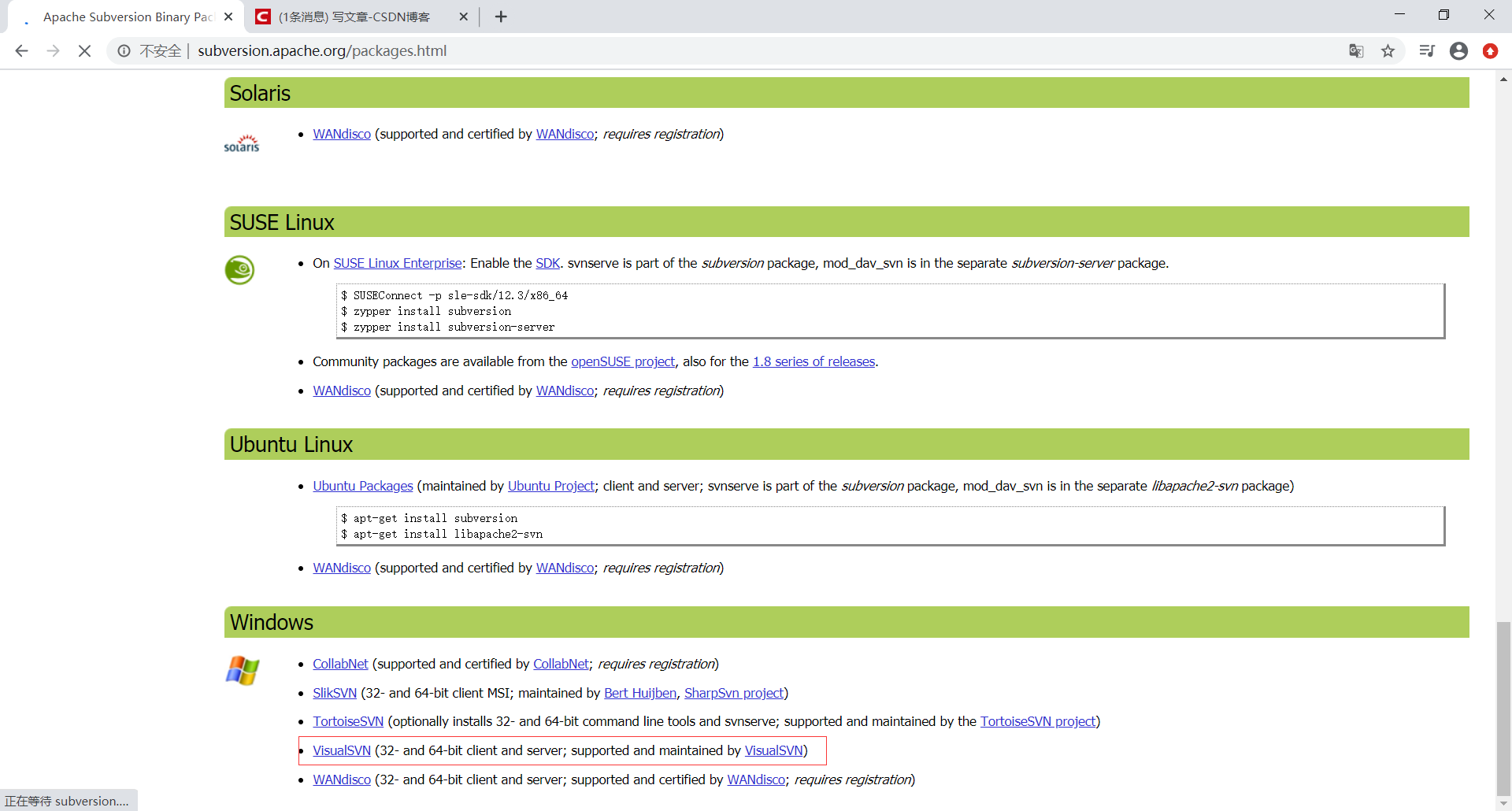Switch to the CSDN博客 tab
Screen dimensions: 1512x811
[354, 17]
